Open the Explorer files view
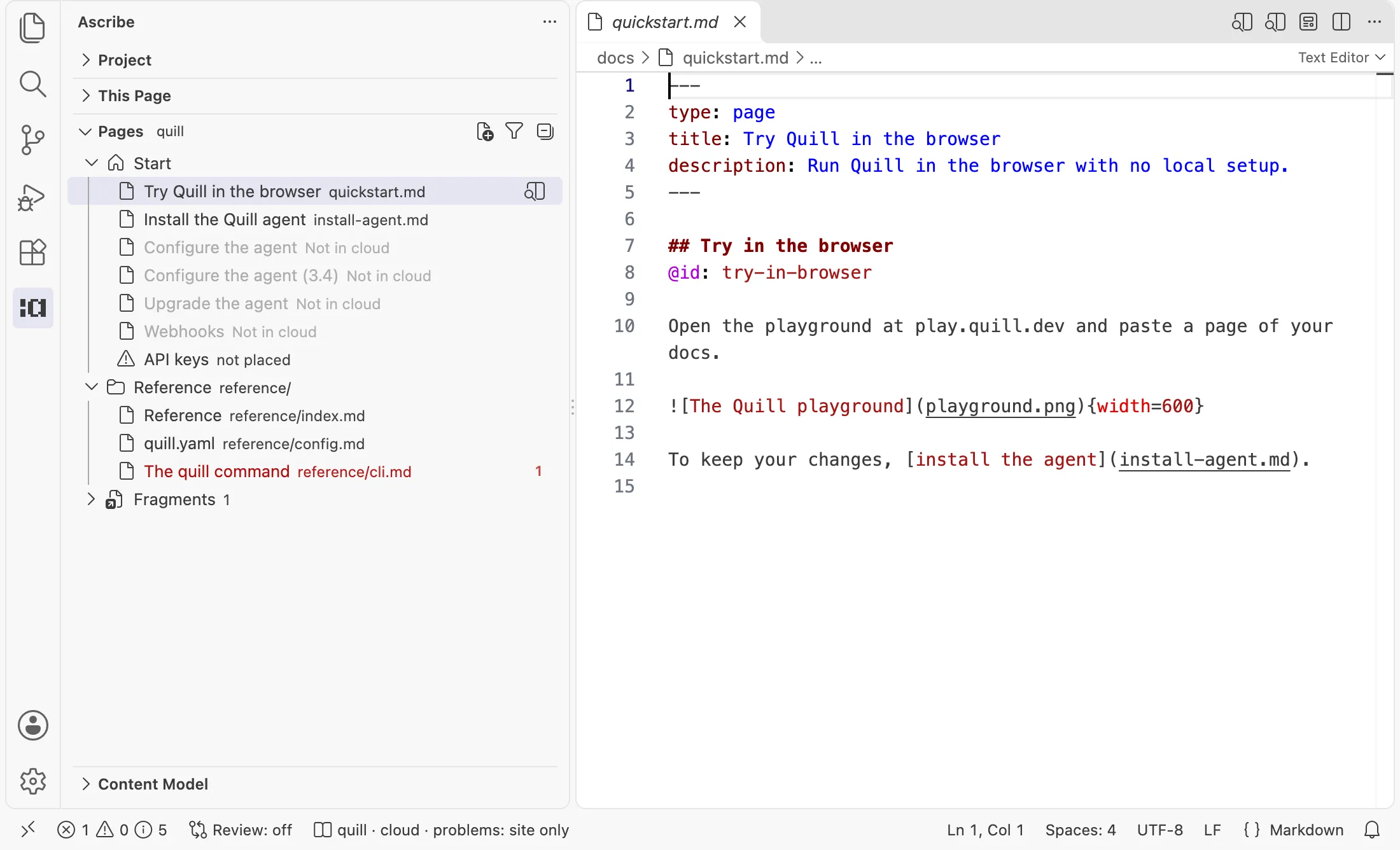Image resolution: width=1400 pixels, height=850 pixels. point(32,28)
